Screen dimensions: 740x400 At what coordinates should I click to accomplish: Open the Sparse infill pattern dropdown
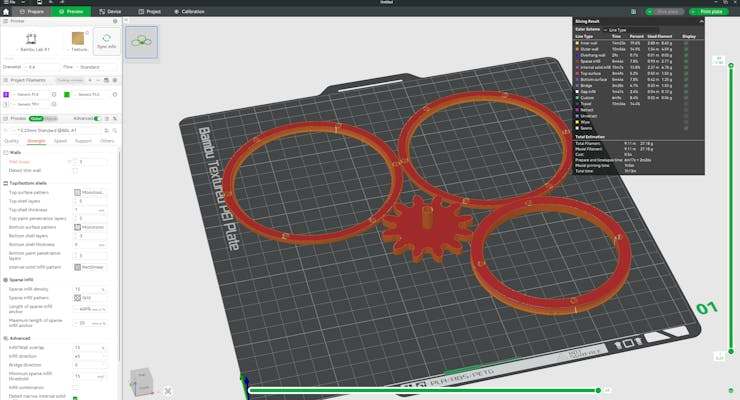coord(92,298)
